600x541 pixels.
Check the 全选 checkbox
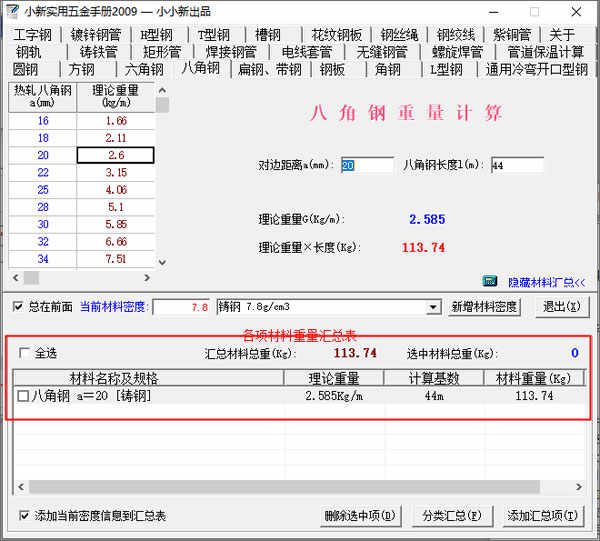coord(24,353)
